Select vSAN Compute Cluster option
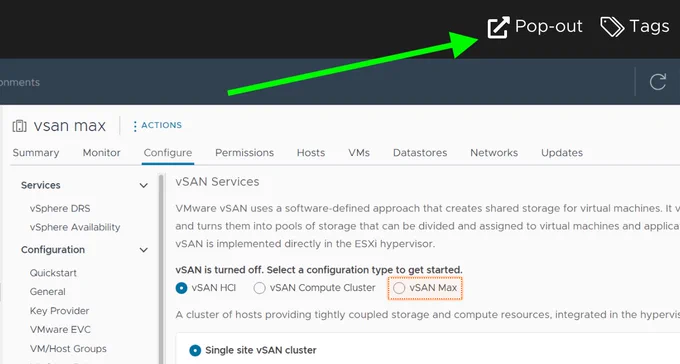The image size is (680, 364). tap(259, 288)
